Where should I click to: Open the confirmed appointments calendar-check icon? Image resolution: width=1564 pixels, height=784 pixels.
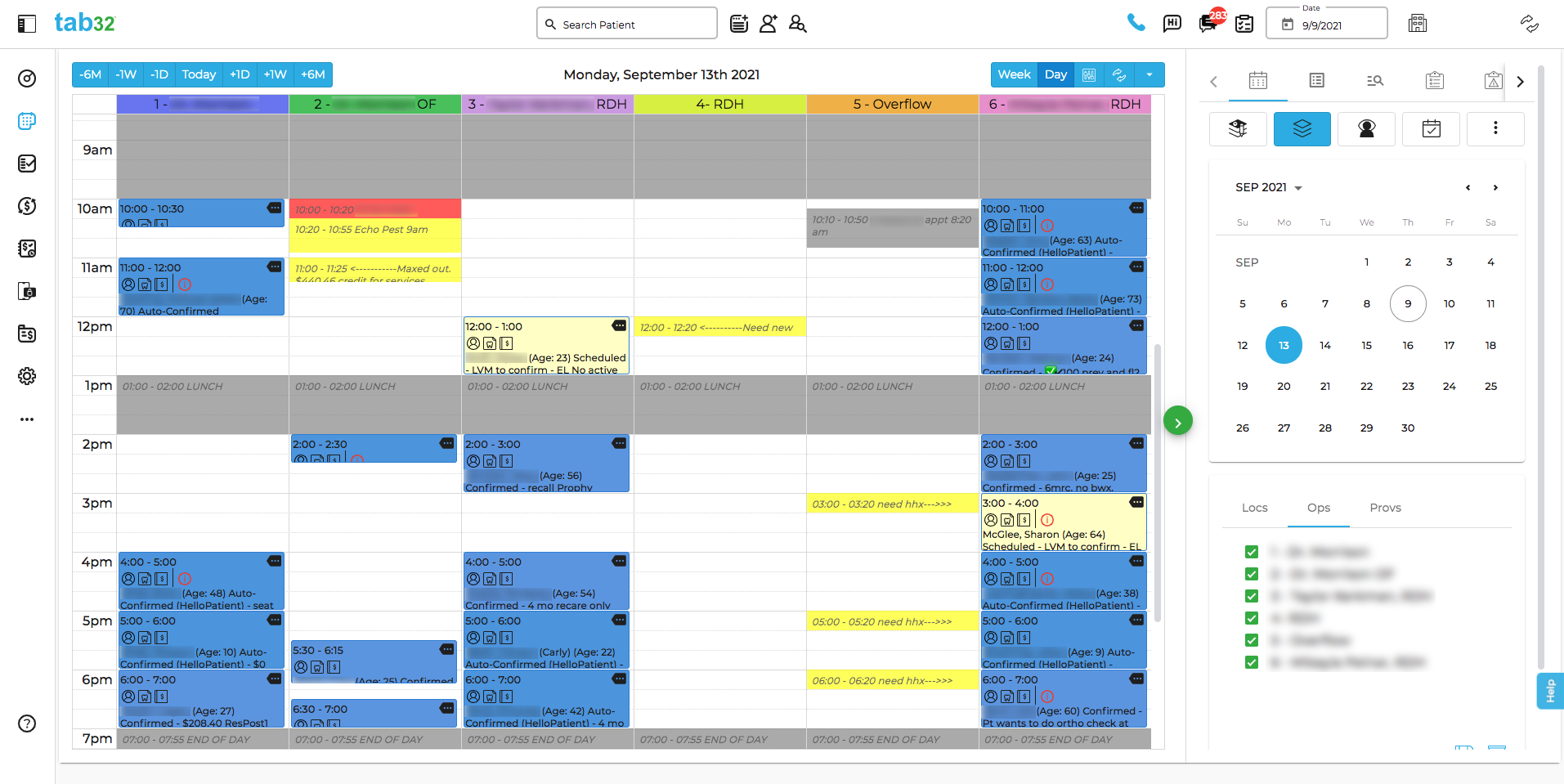pos(1431,128)
